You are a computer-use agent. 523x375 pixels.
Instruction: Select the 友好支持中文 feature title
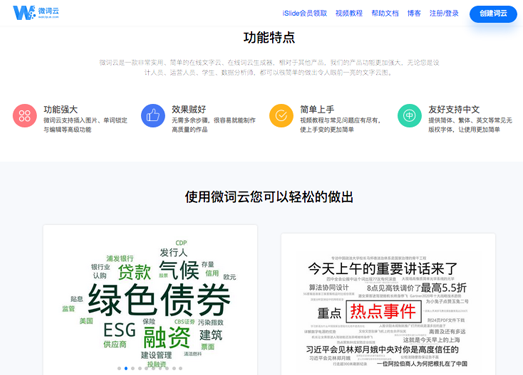point(454,109)
